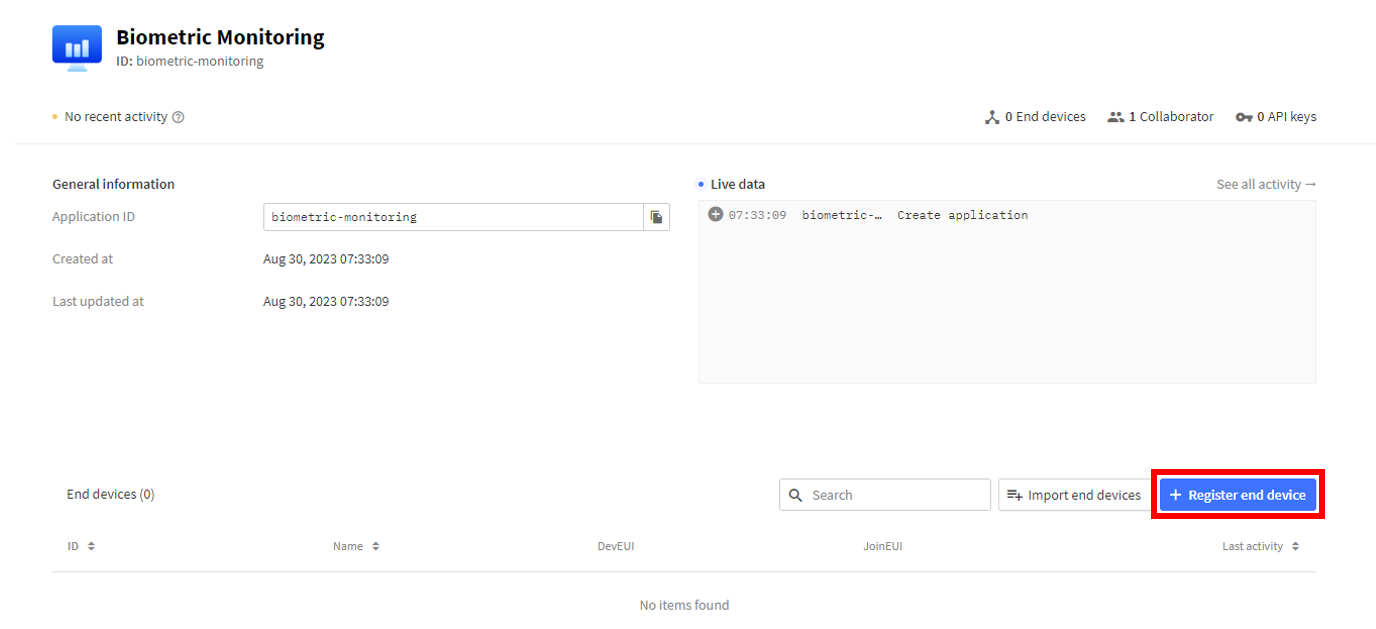Image resolution: width=1376 pixels, height=629 pixels.
Task: Click the help icon beside No recent activity
Action: point(178,117)
